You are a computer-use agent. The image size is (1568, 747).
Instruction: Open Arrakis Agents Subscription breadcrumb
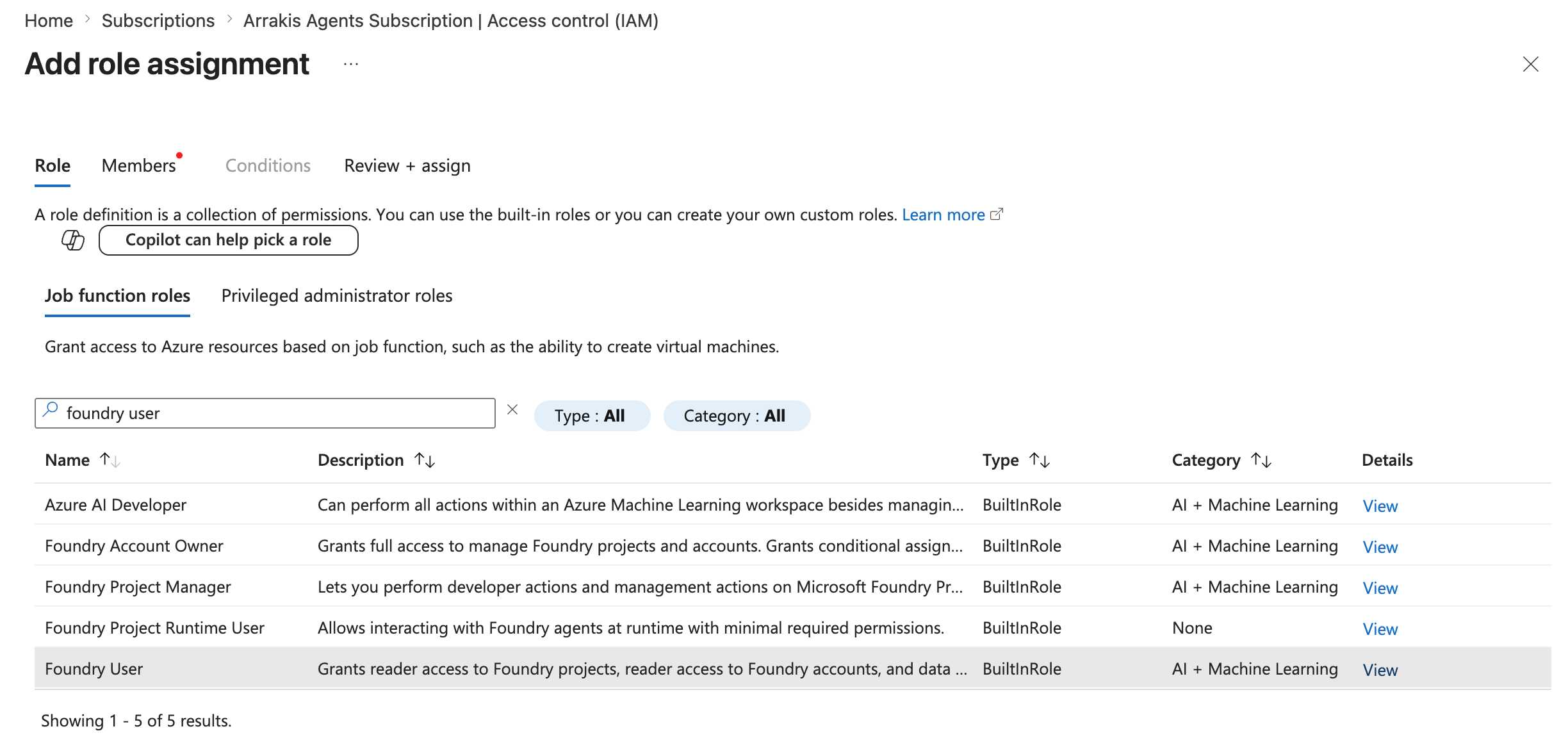(451, 21)
